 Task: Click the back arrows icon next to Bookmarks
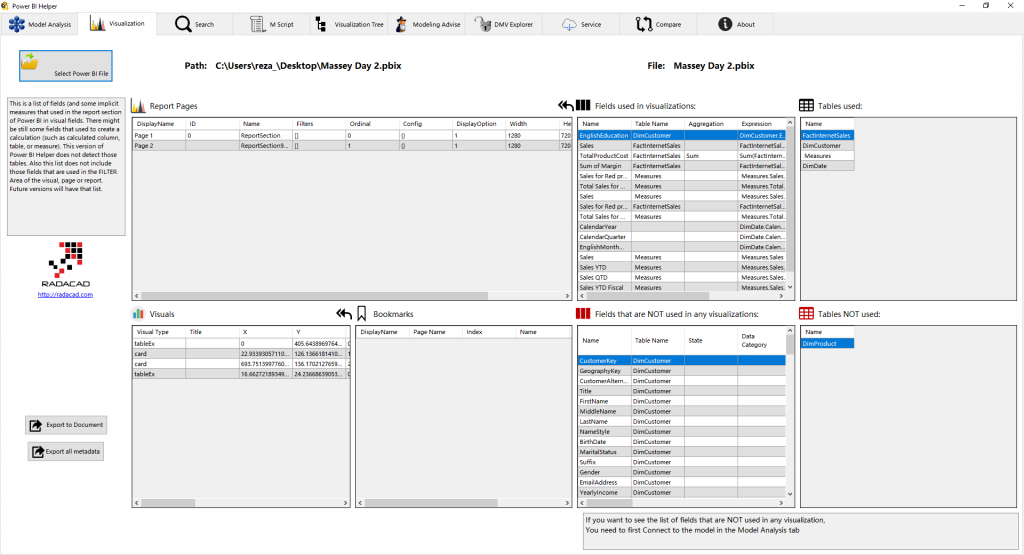pyautogui.click(x=343, y=314)
